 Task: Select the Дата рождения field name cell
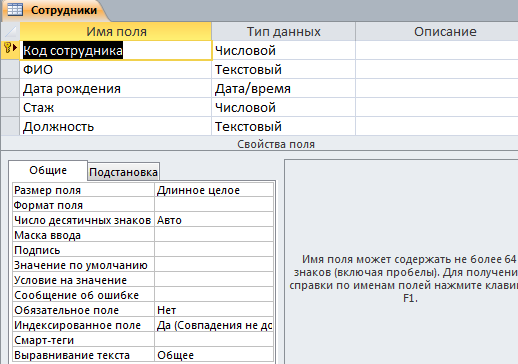(x=116, y=89)
